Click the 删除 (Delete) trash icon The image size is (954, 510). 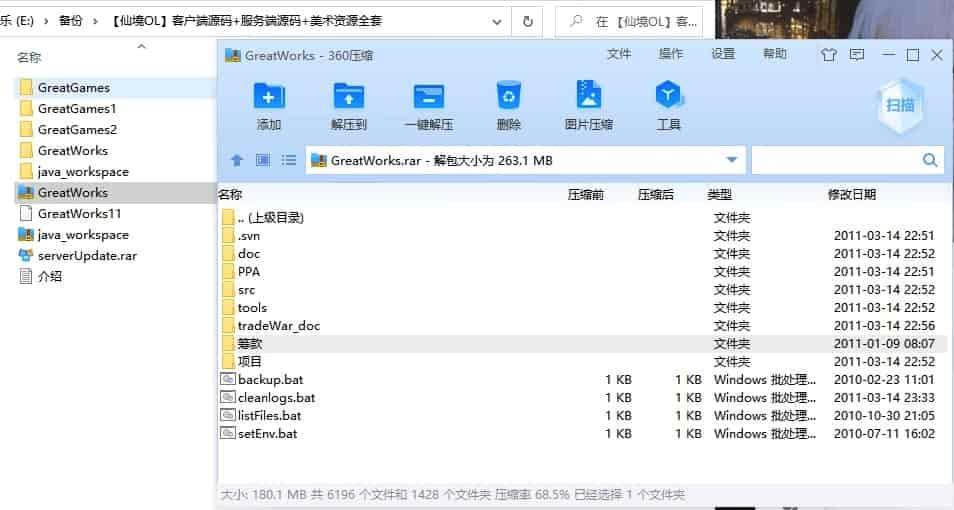coord(509,96)
